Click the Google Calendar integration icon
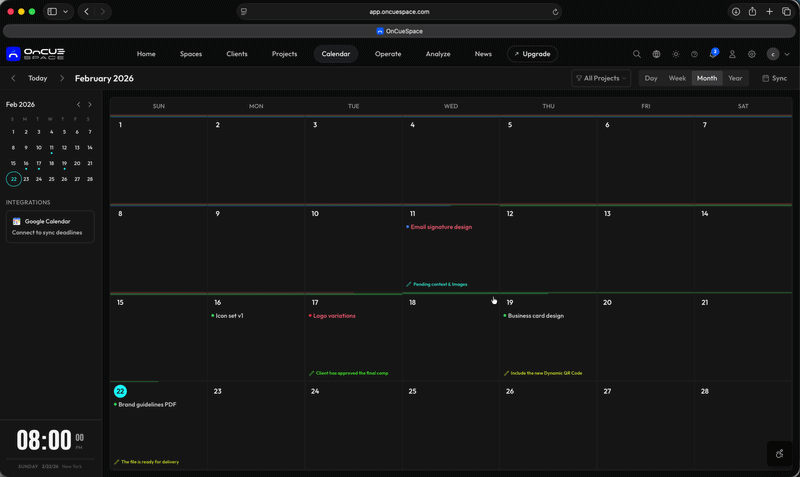This screenshot has height=477, width=800. pyautogui.click(x=17, y=221)
